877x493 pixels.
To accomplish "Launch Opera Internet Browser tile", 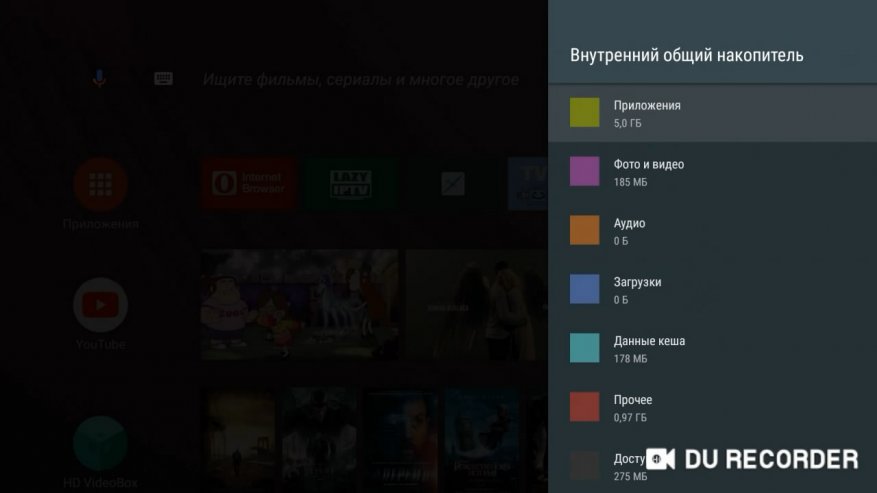I will click(x=249, y=184).
